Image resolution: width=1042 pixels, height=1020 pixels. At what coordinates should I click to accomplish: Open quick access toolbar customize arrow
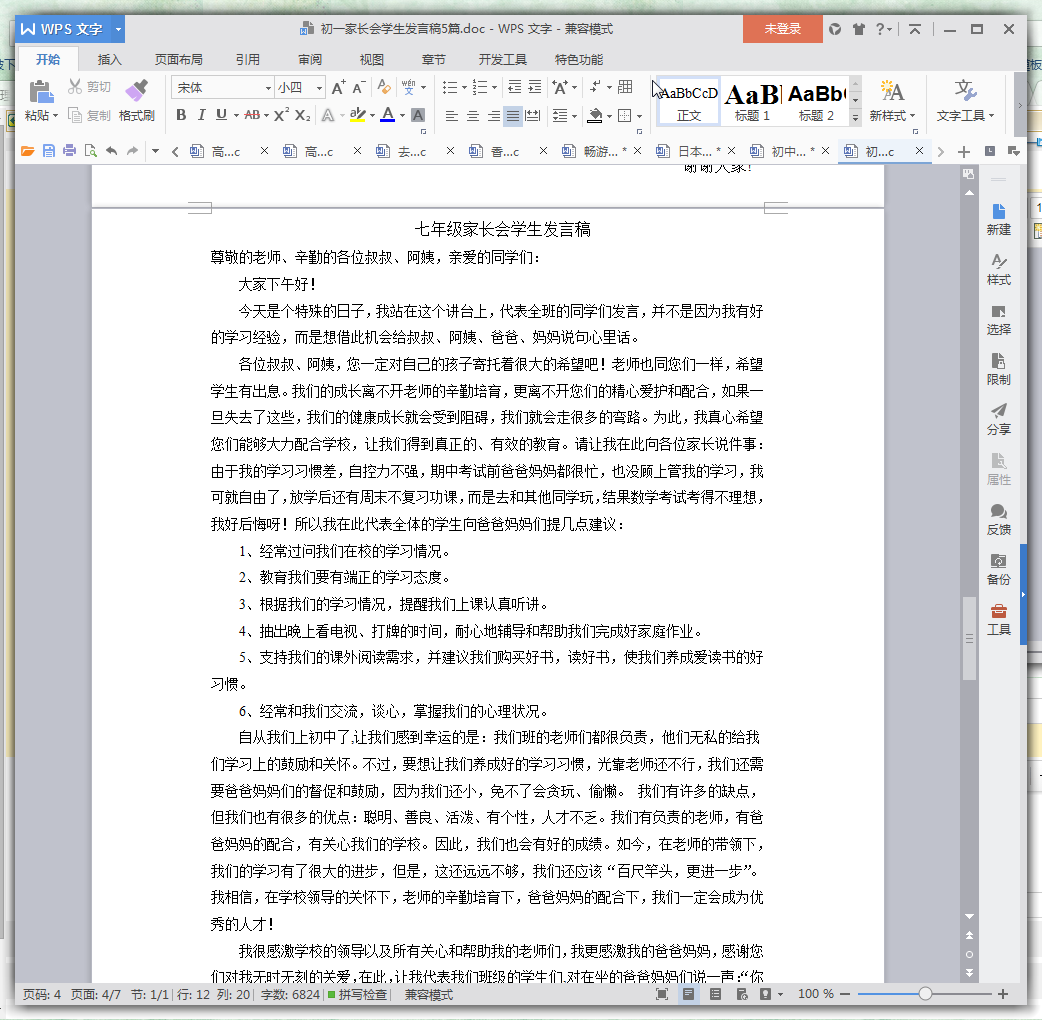click(x=155, y=152)
